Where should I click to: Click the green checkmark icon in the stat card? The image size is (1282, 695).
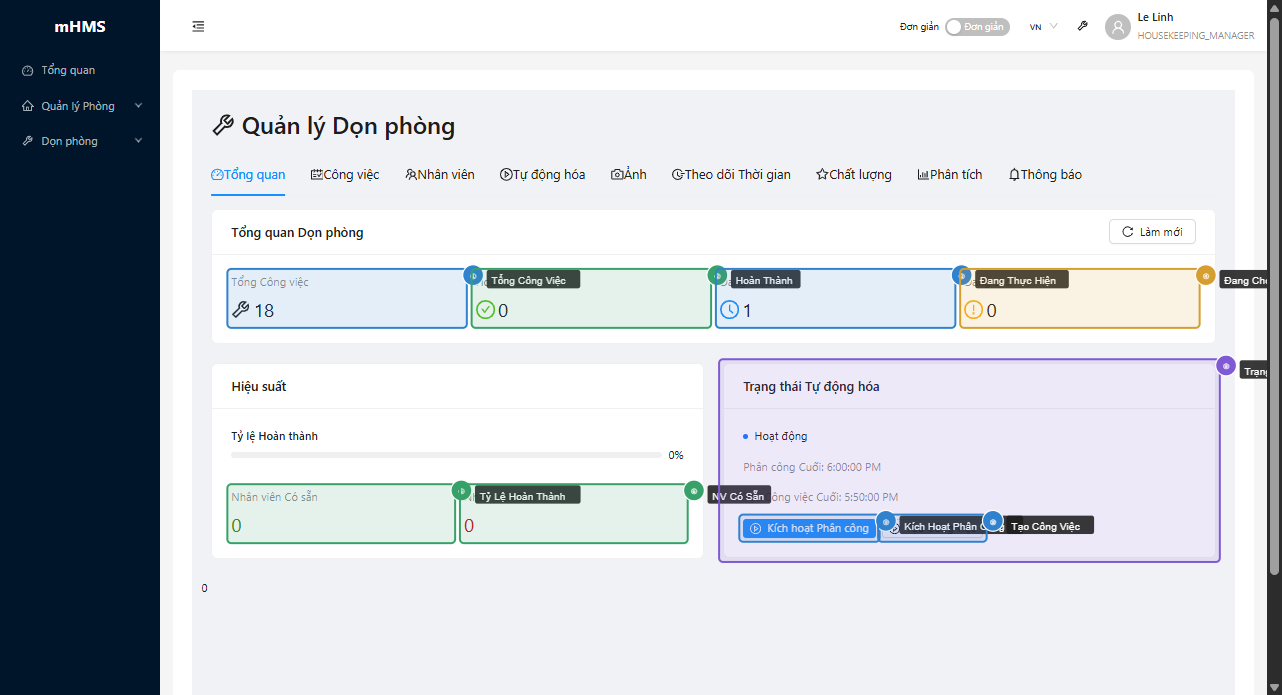point(485,310)
